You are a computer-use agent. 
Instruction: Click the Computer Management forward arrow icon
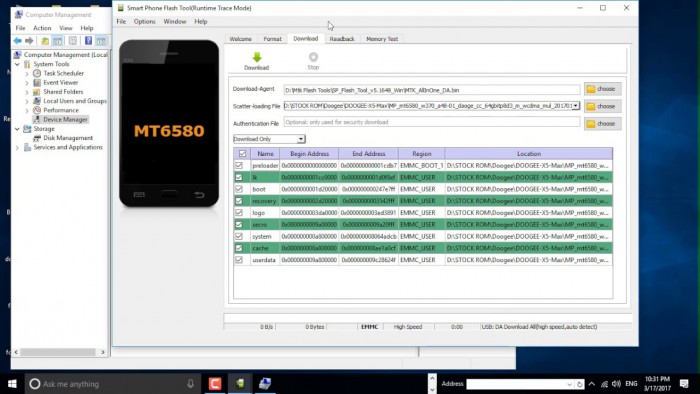tap(29, 41)
